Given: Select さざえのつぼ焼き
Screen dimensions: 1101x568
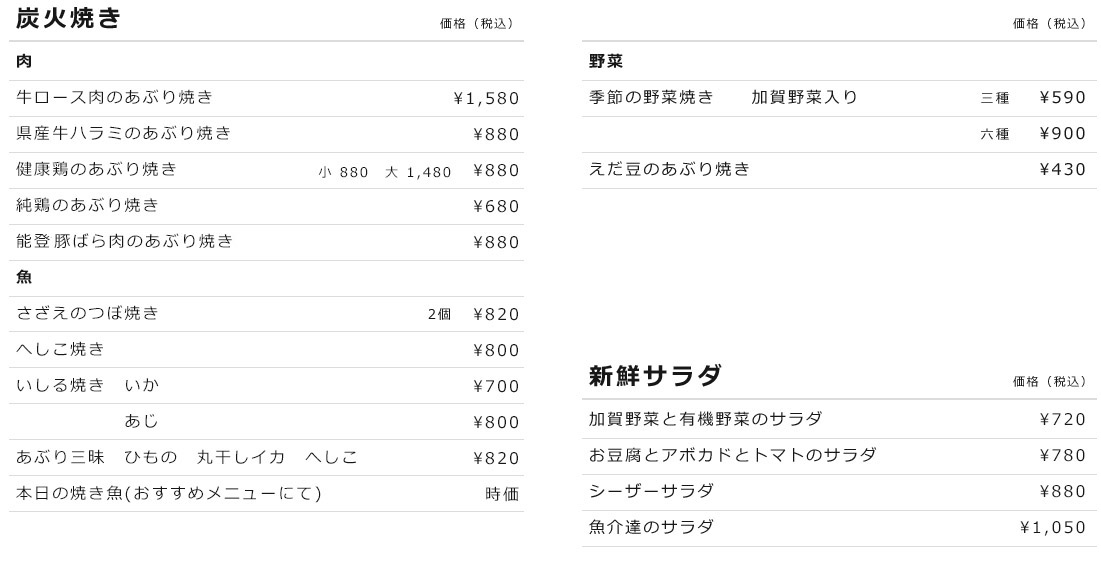Looking at the screenshot, I should [88, 314].
